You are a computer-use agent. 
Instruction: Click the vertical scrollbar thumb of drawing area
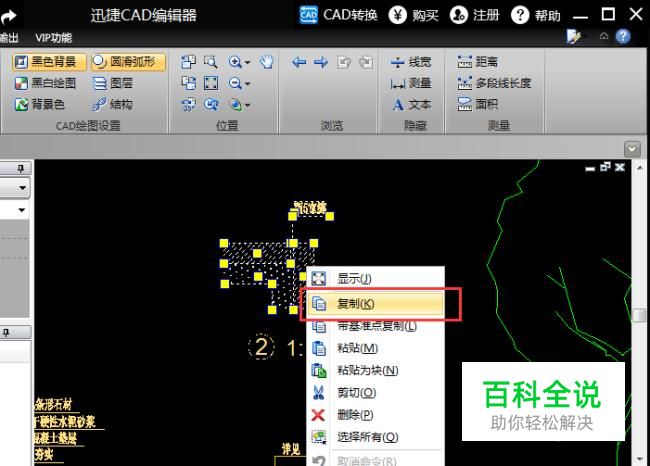639,316
